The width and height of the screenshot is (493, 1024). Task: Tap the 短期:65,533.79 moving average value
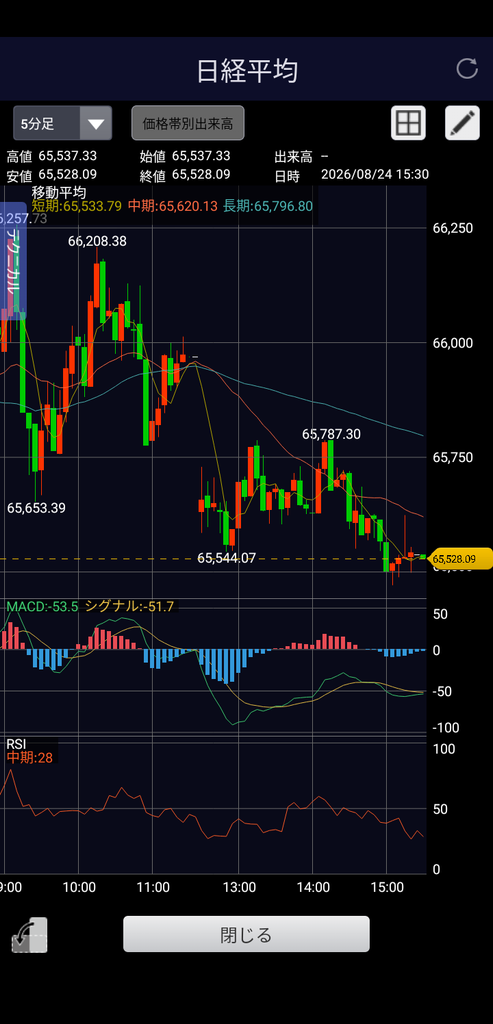(x=76, y=206)
